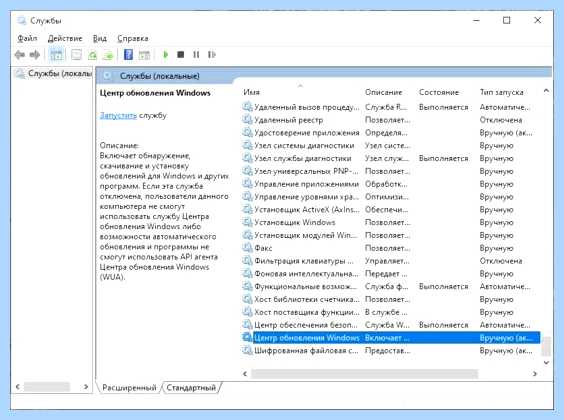Click gear icon of Управление приложениями
The width and height of the screenshot is (564, 420).
pos(247,184)
